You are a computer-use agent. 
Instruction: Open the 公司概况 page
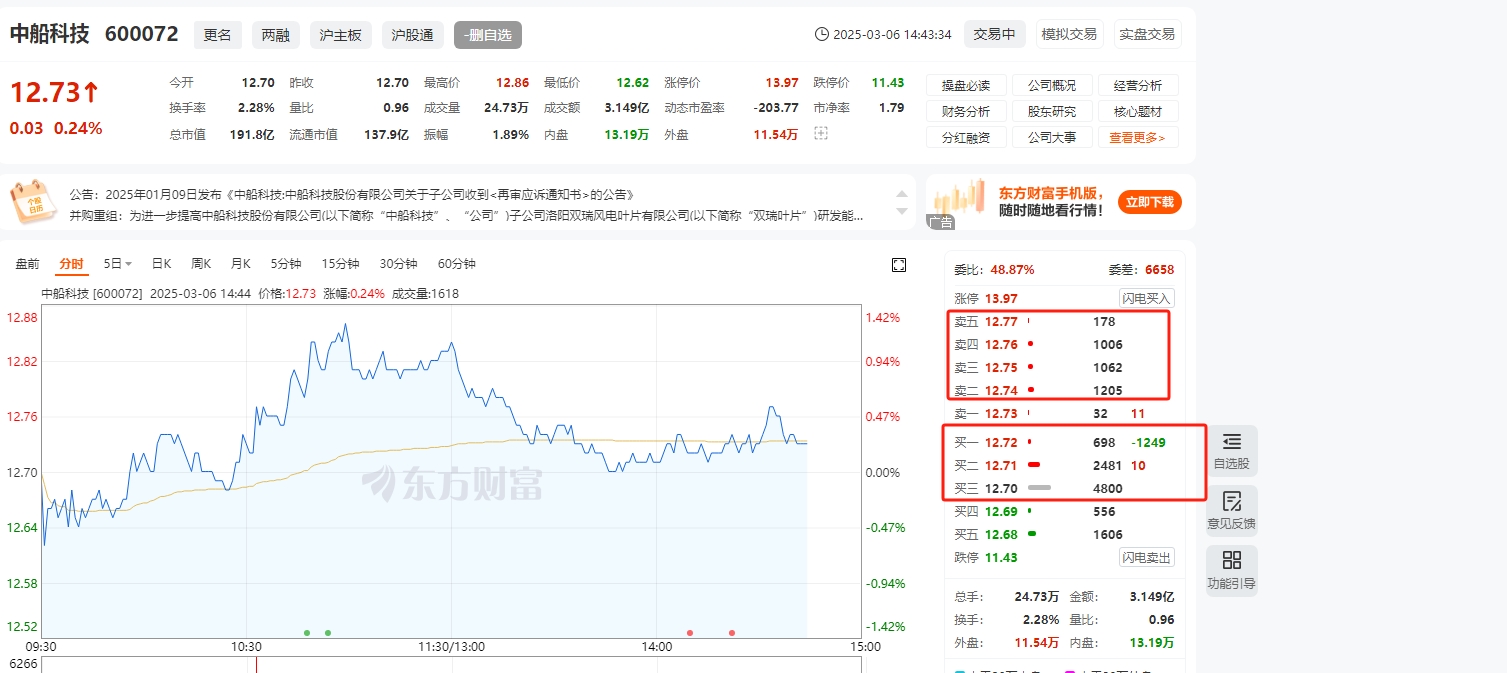(1052, 85)
